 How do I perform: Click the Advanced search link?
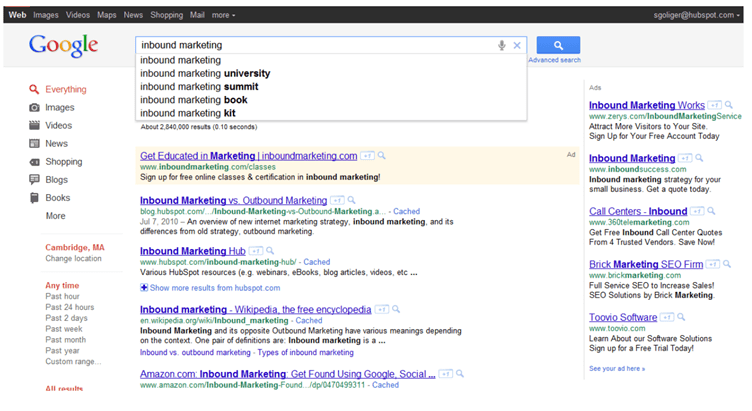554,60
